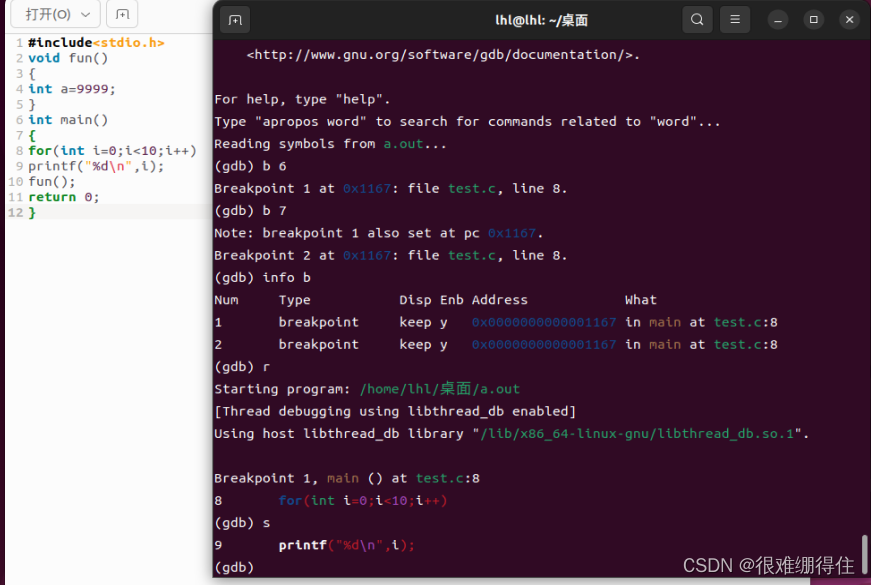Click the address of breakpoint row 1

click(x=544, y=322)
